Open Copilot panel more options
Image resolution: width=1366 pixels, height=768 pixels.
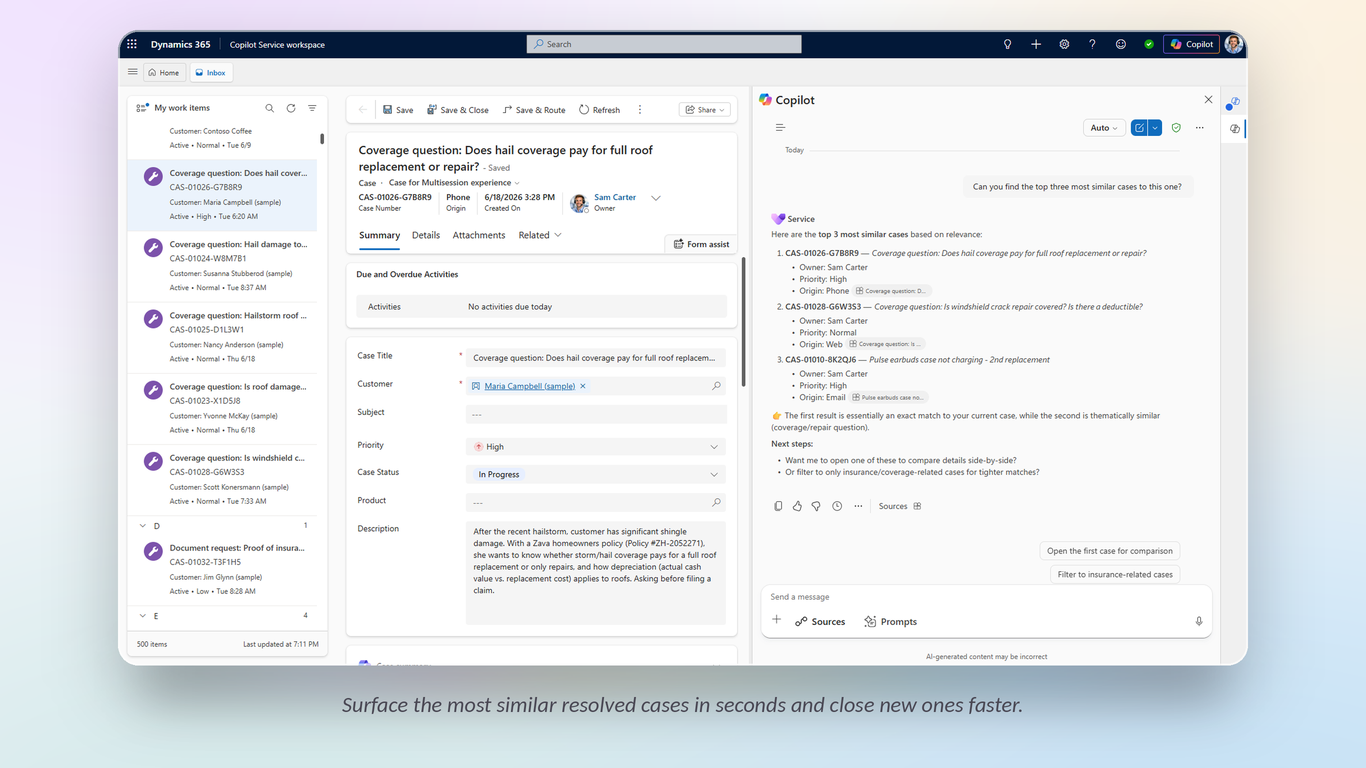click(1200, 128)
